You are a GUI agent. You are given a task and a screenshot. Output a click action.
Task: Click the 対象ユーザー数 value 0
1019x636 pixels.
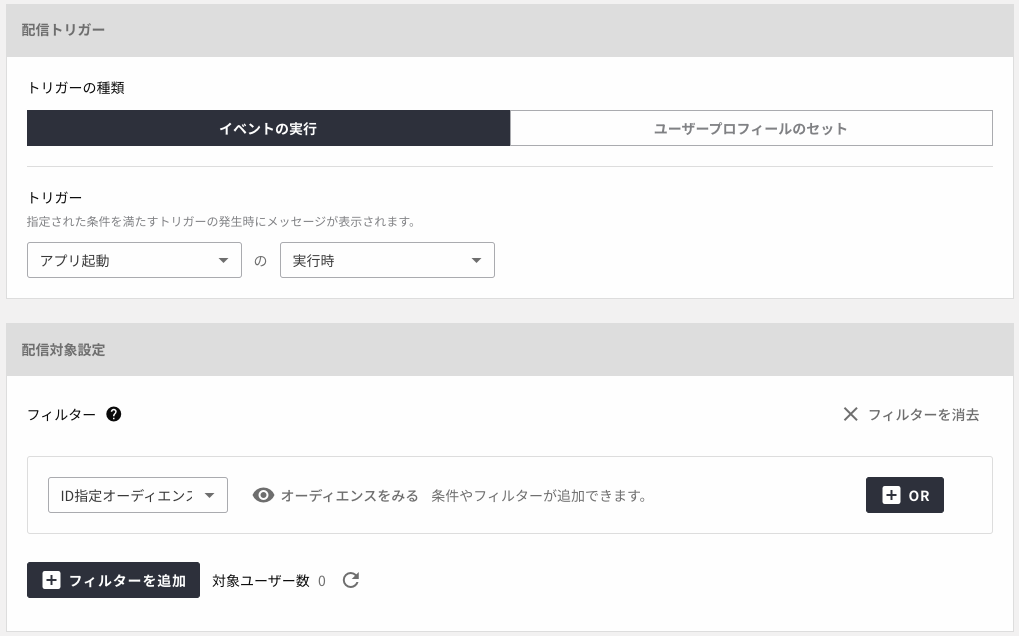tap(322, 581)
